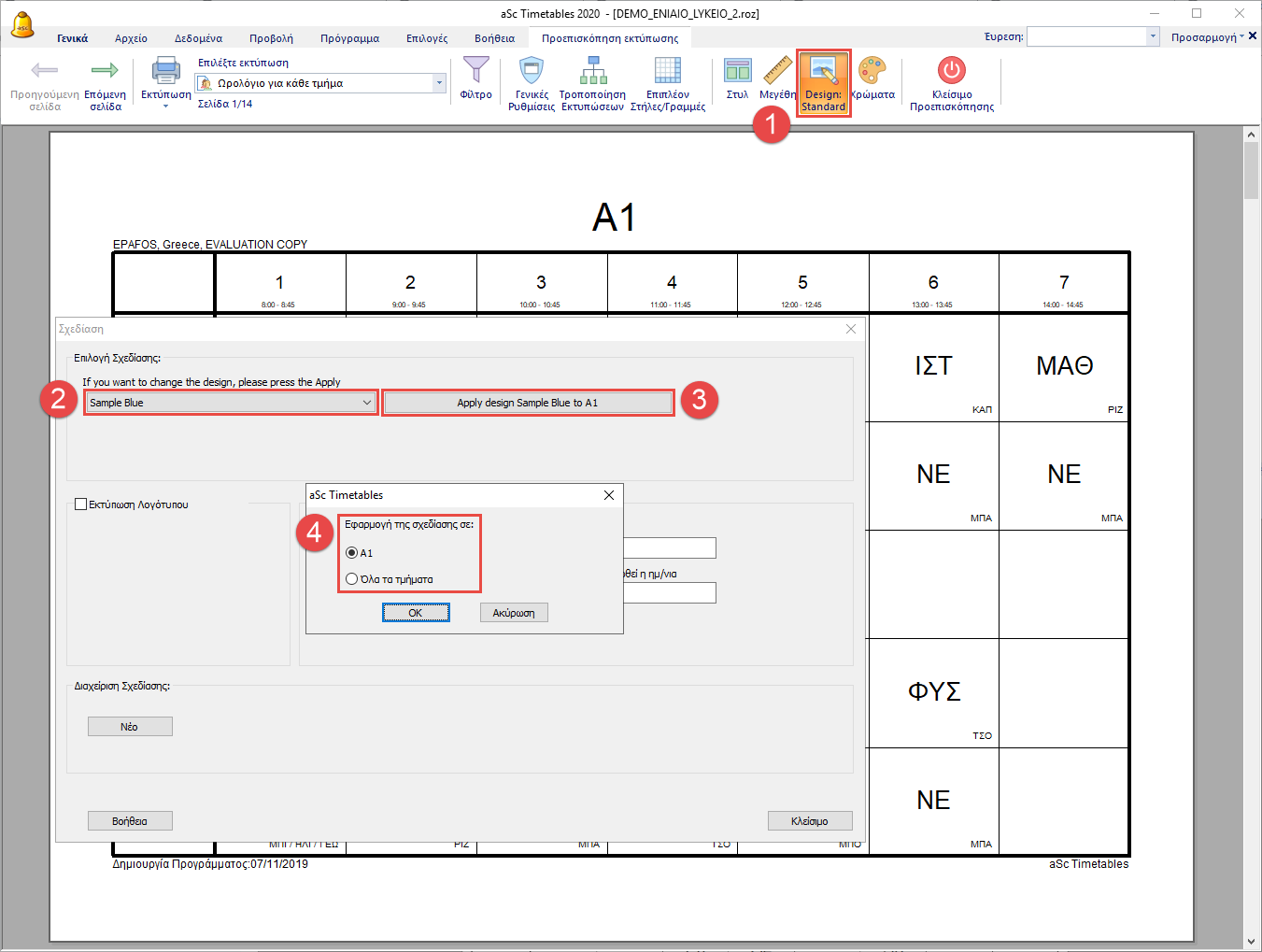Viewport: 1262px width, 952px height.
Task: Click Close Preview (Κλείσιμο Προεπισκόπησης) power icon
Action: tap(951, 72)
